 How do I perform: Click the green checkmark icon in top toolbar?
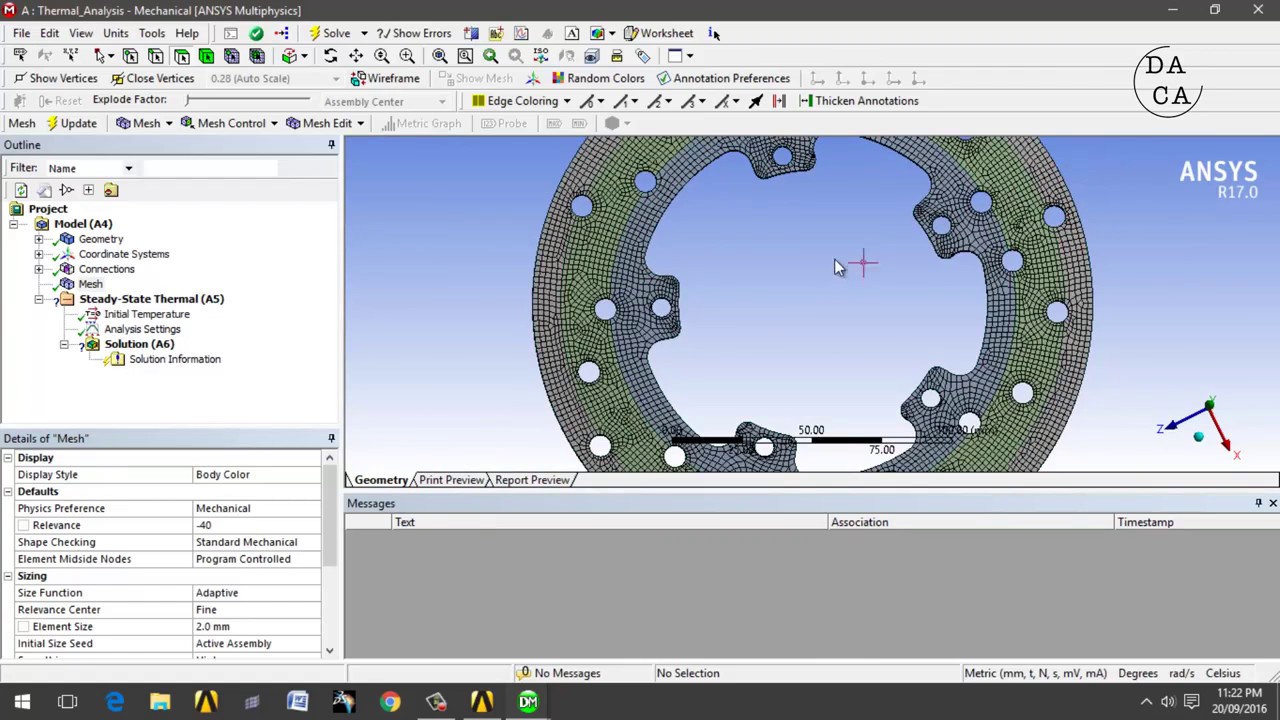256,33
